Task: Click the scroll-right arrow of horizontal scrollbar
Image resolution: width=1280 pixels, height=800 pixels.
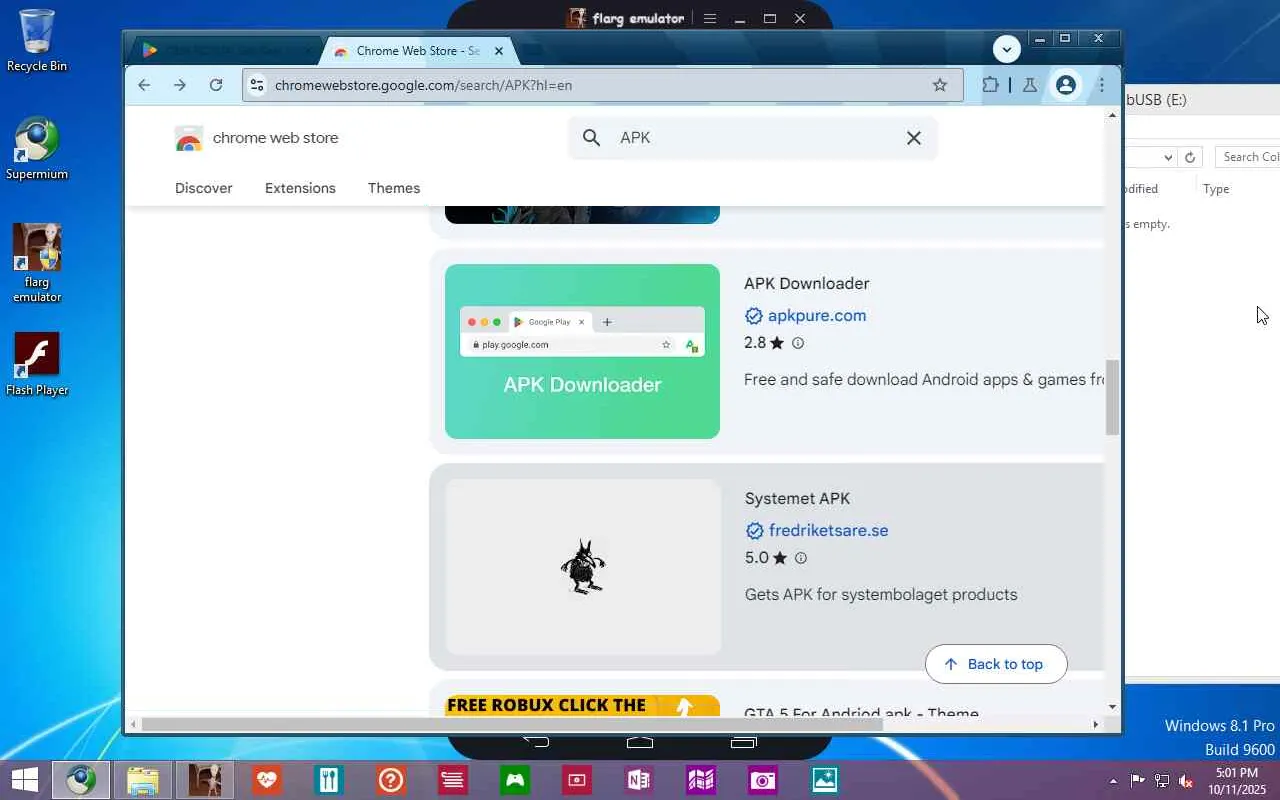Action: click(x=1096, y=724)
